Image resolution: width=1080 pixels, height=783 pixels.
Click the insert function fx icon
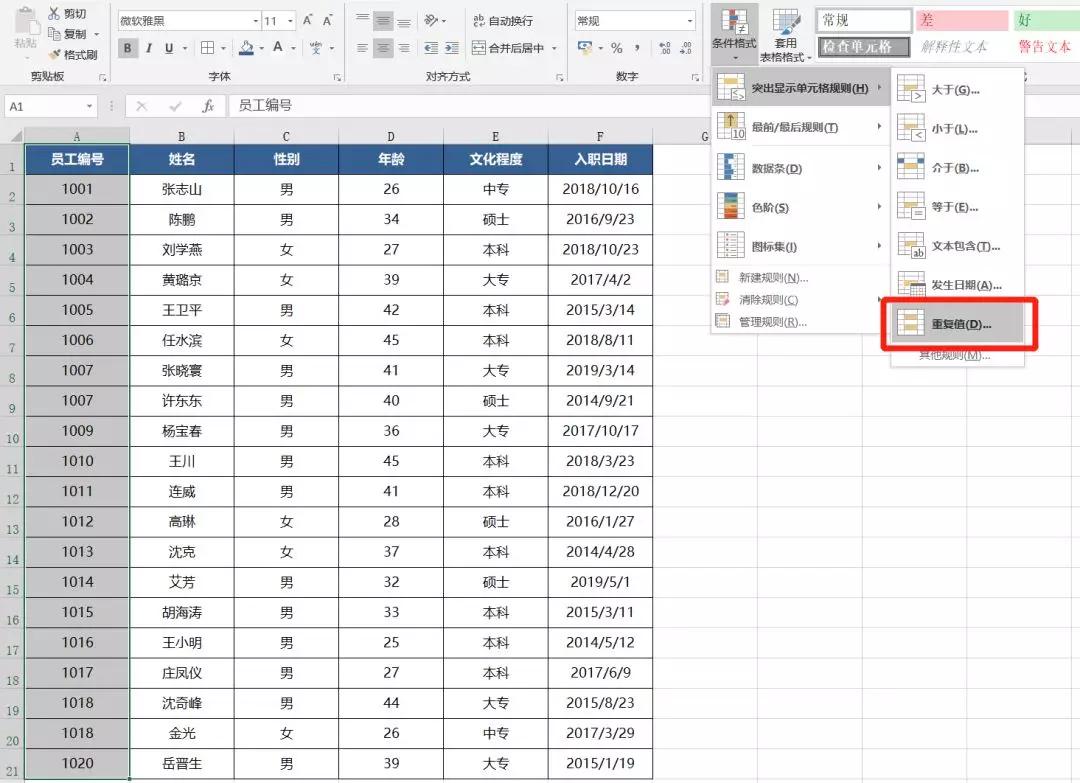click(208, 106)
